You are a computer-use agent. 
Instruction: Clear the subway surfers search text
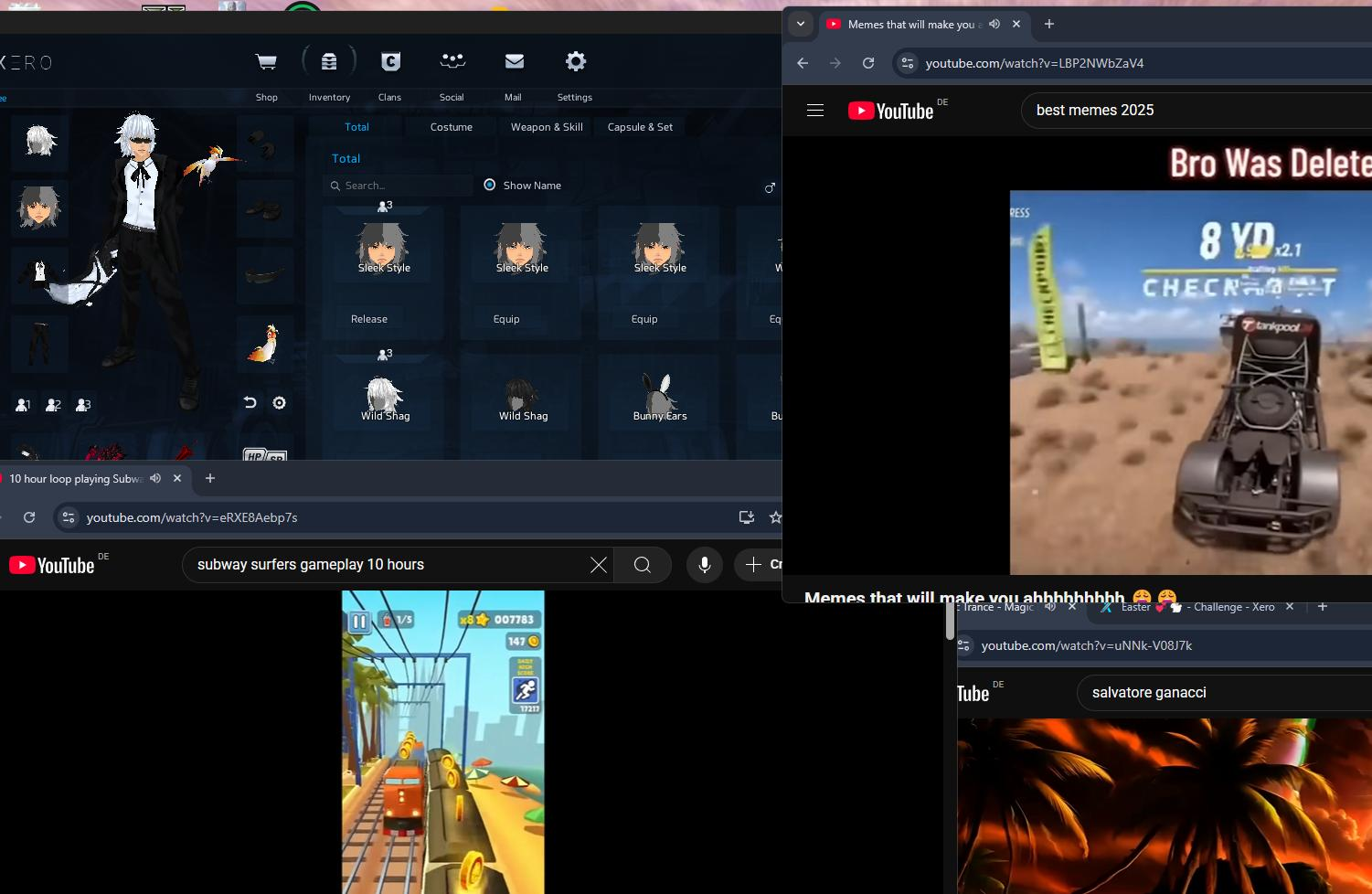click(x=598, y=565)
